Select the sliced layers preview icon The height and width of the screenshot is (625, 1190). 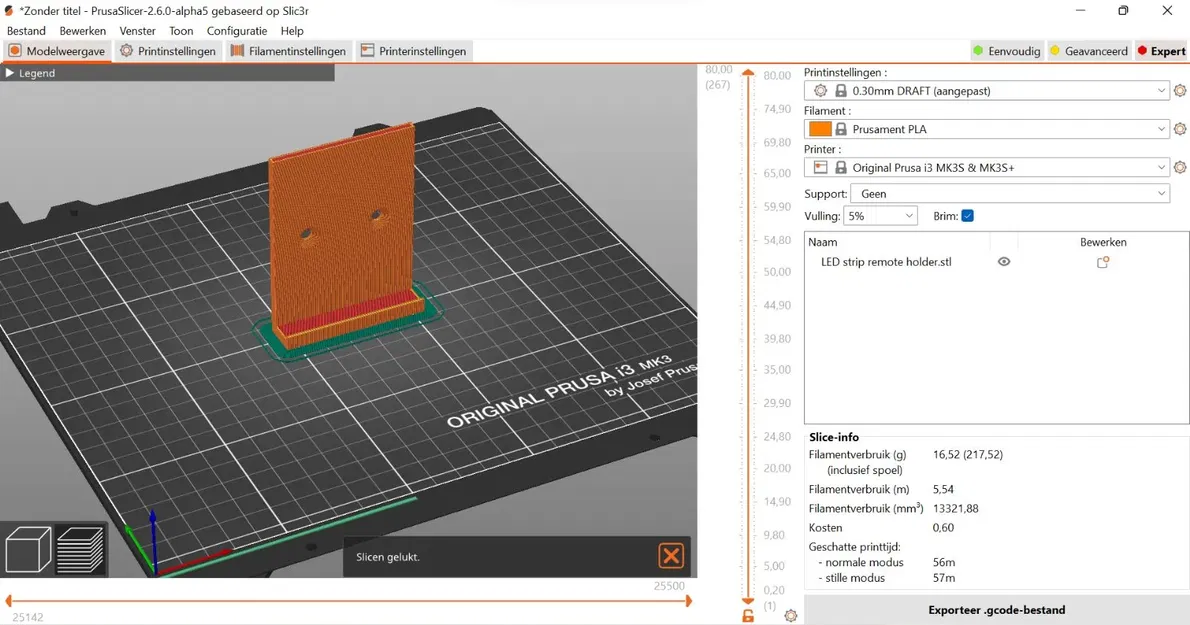80,550
